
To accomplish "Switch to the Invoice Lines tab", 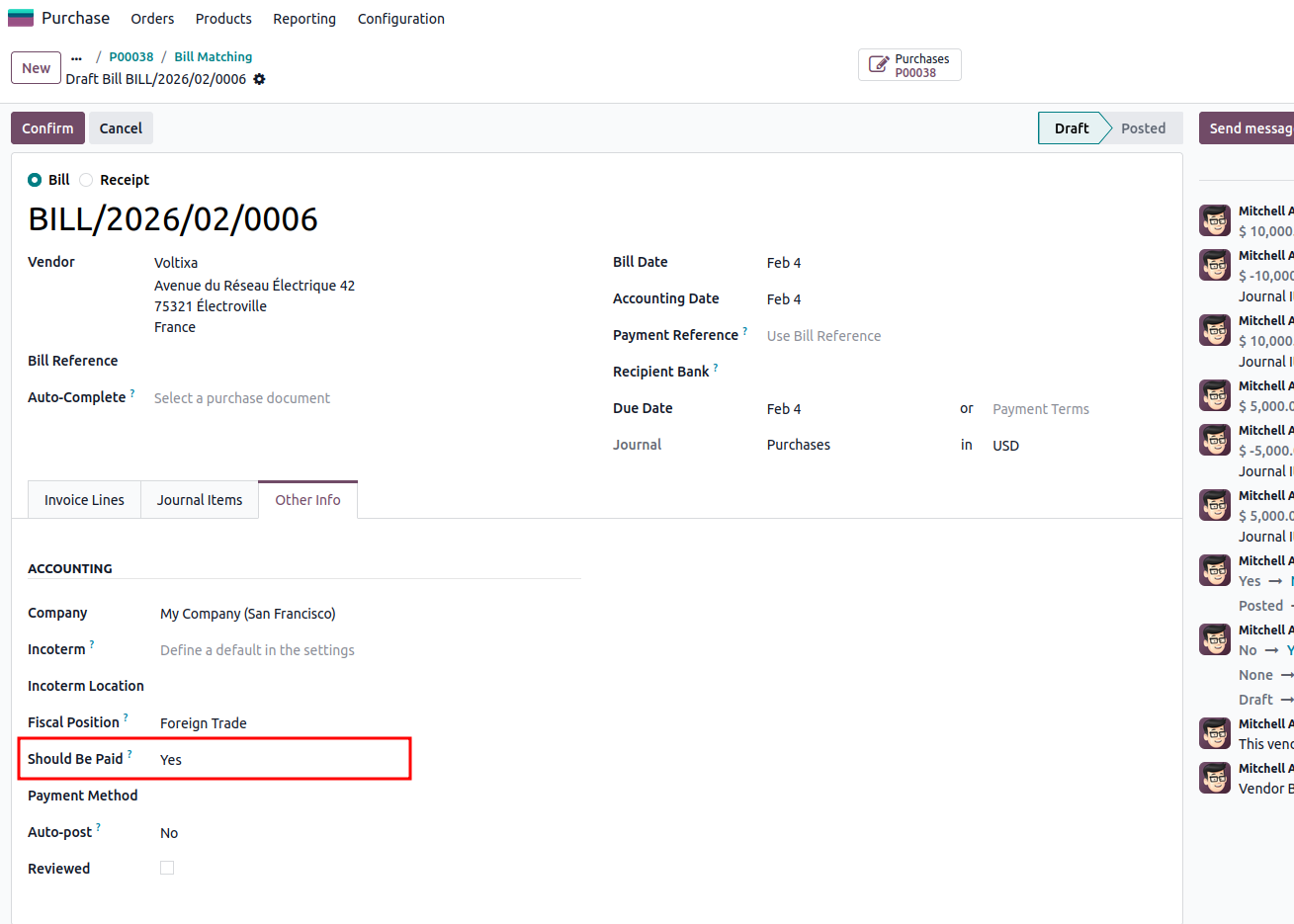I will [84, 500].
